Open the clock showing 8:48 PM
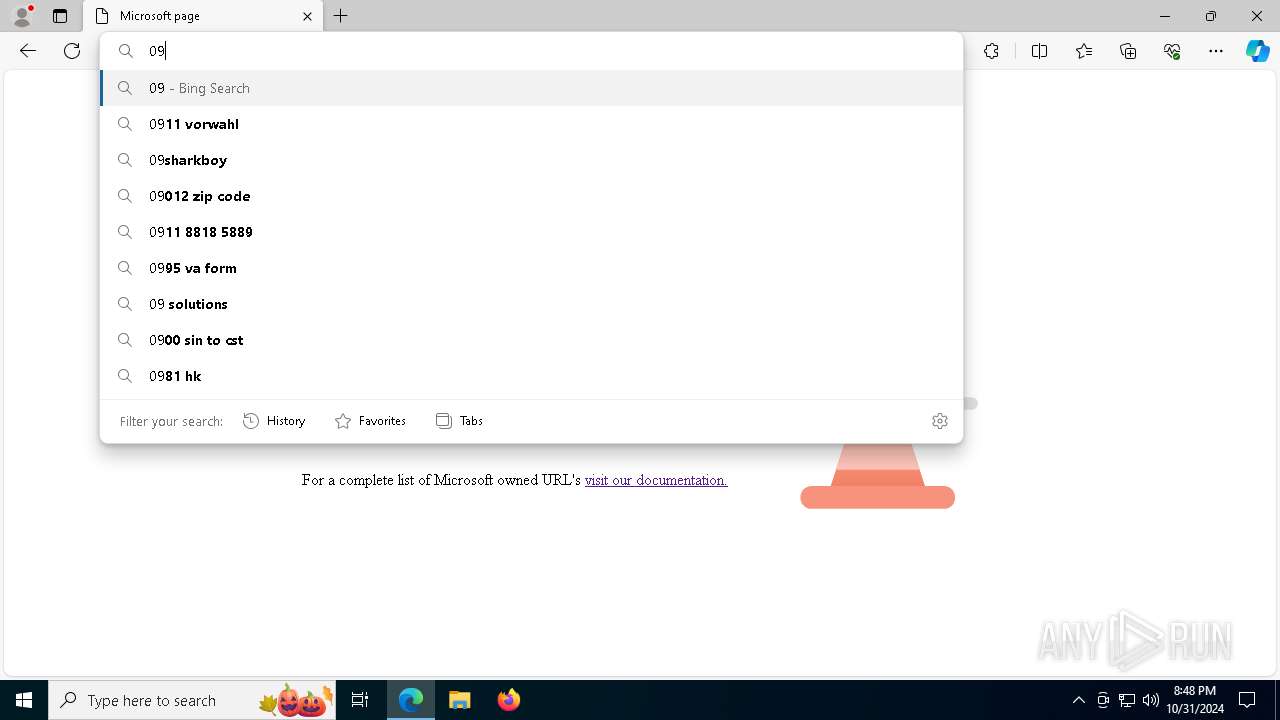The image size is (1280, 720). tap(1195, 700)
